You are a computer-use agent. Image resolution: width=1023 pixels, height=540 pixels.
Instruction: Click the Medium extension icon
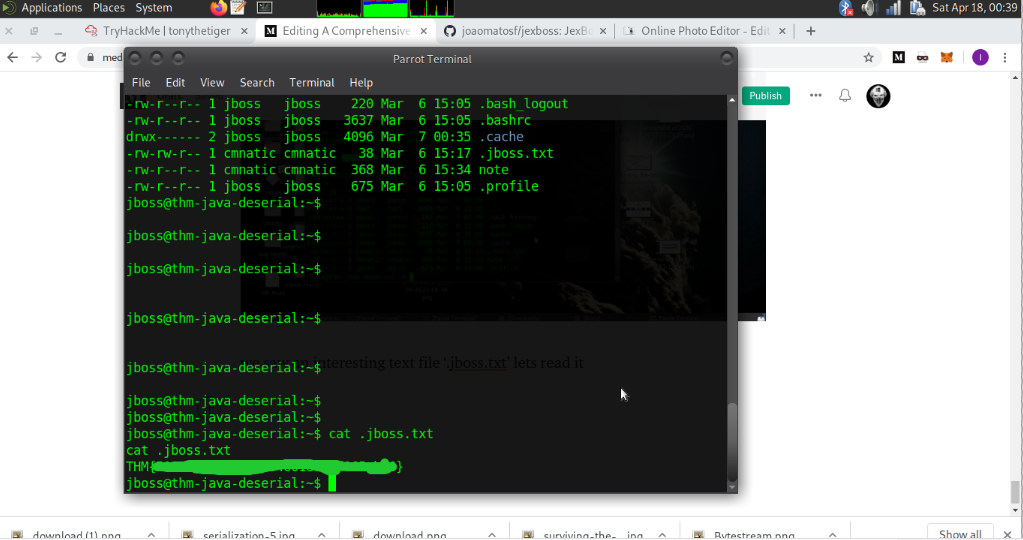[898, 57]
